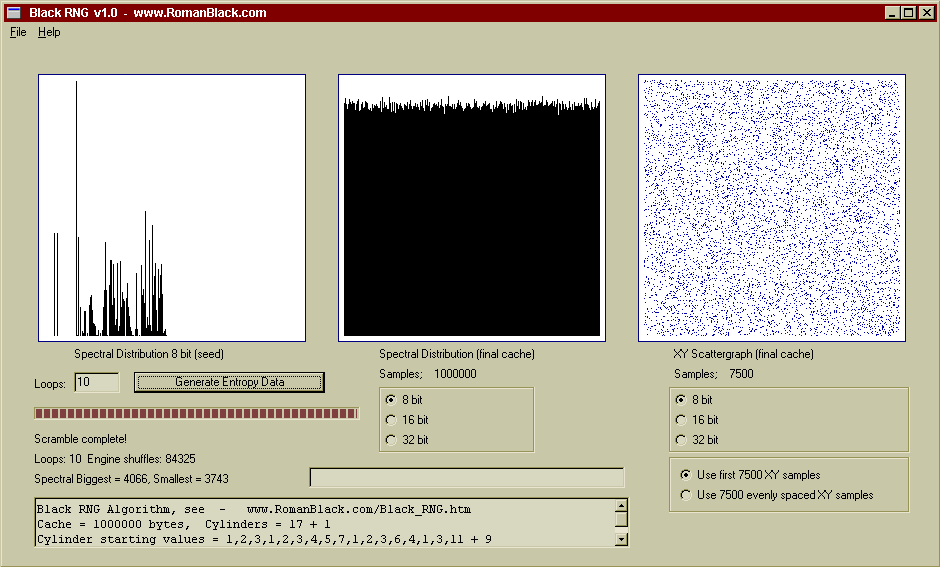The height and width of the screenshot is (567, 940).
Task: Enable Use 7500 evenly spaced XY samples
Action: click(685, 495)
